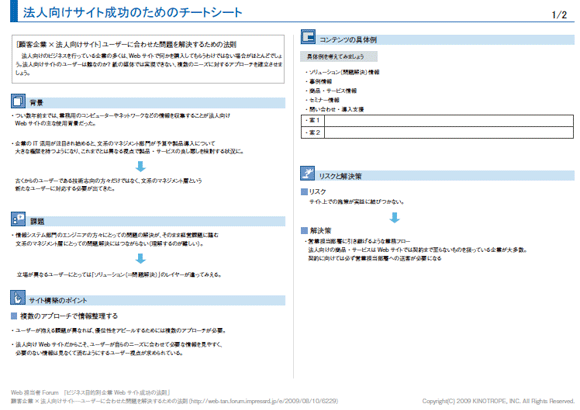Click the サイト構築のポイント pointing-hand icon

click(18, 298)
